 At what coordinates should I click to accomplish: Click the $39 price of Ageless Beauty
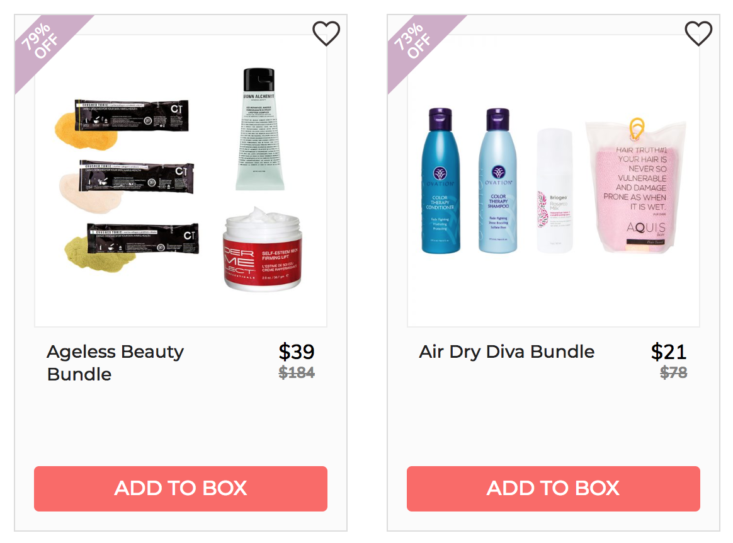[296, 351]
